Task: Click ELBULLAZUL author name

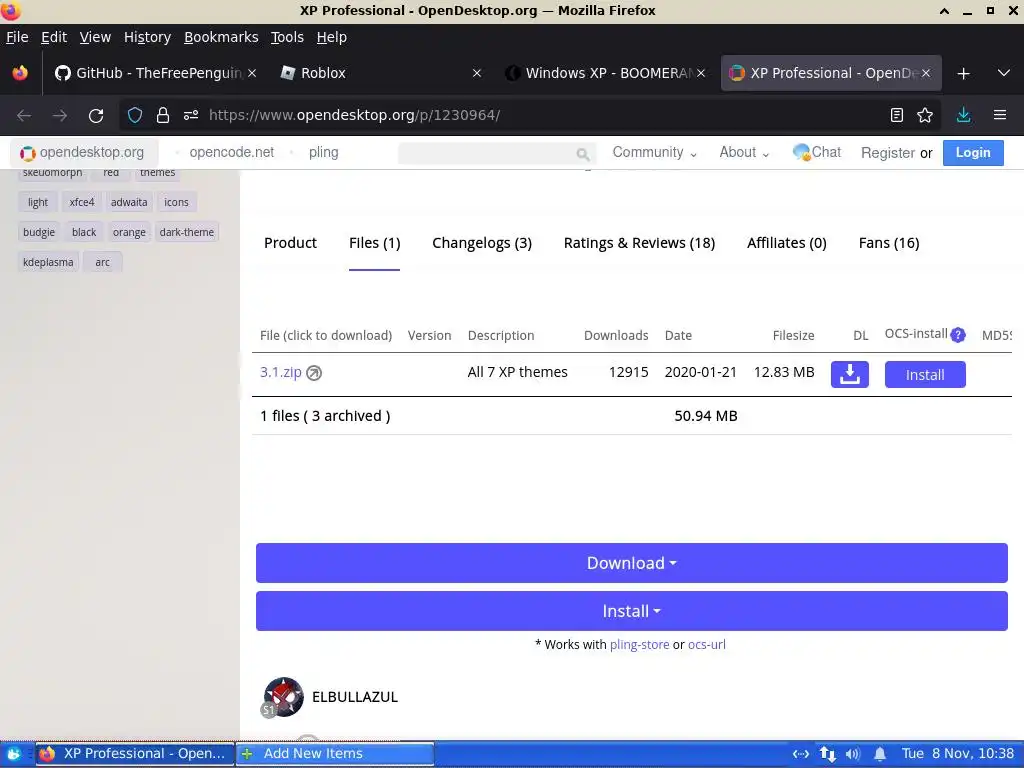Action: (x=355, y=697)
